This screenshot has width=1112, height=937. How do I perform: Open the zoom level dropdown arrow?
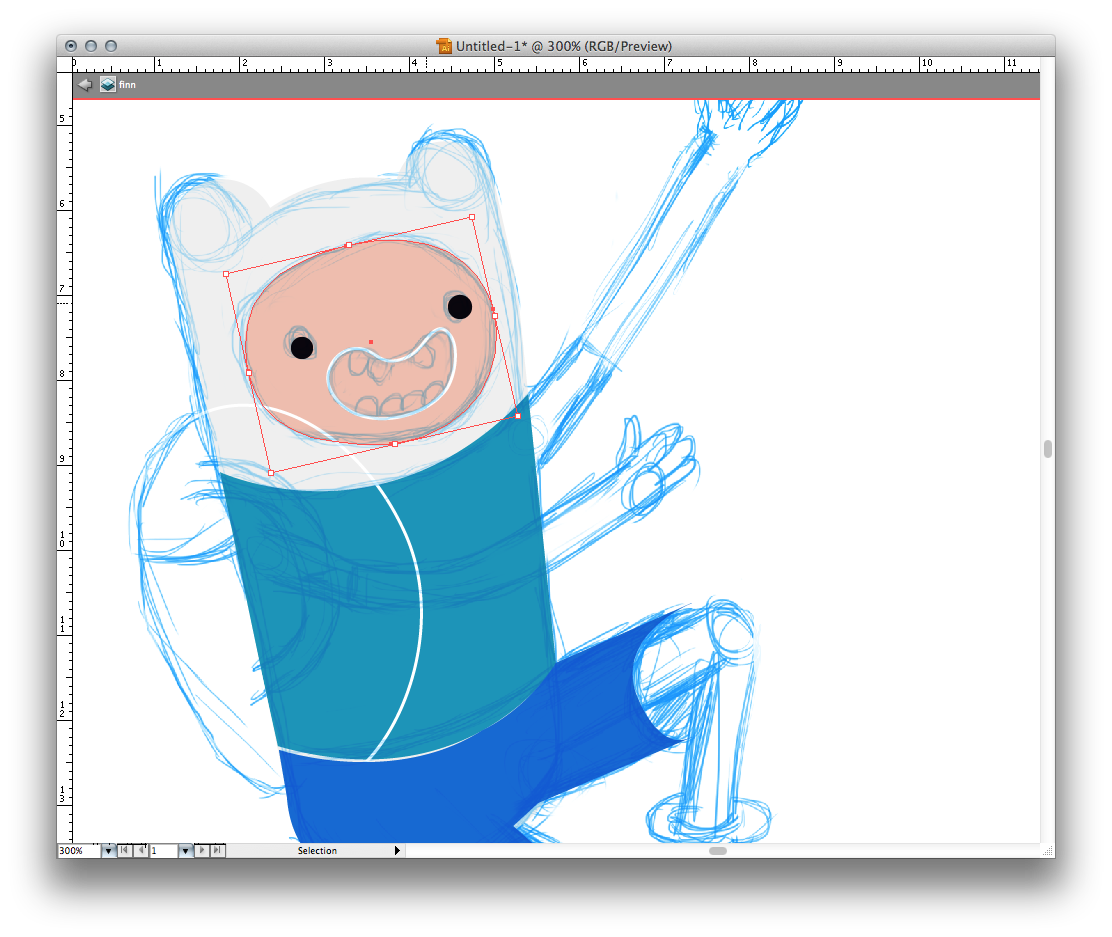[x=107, y=851]
